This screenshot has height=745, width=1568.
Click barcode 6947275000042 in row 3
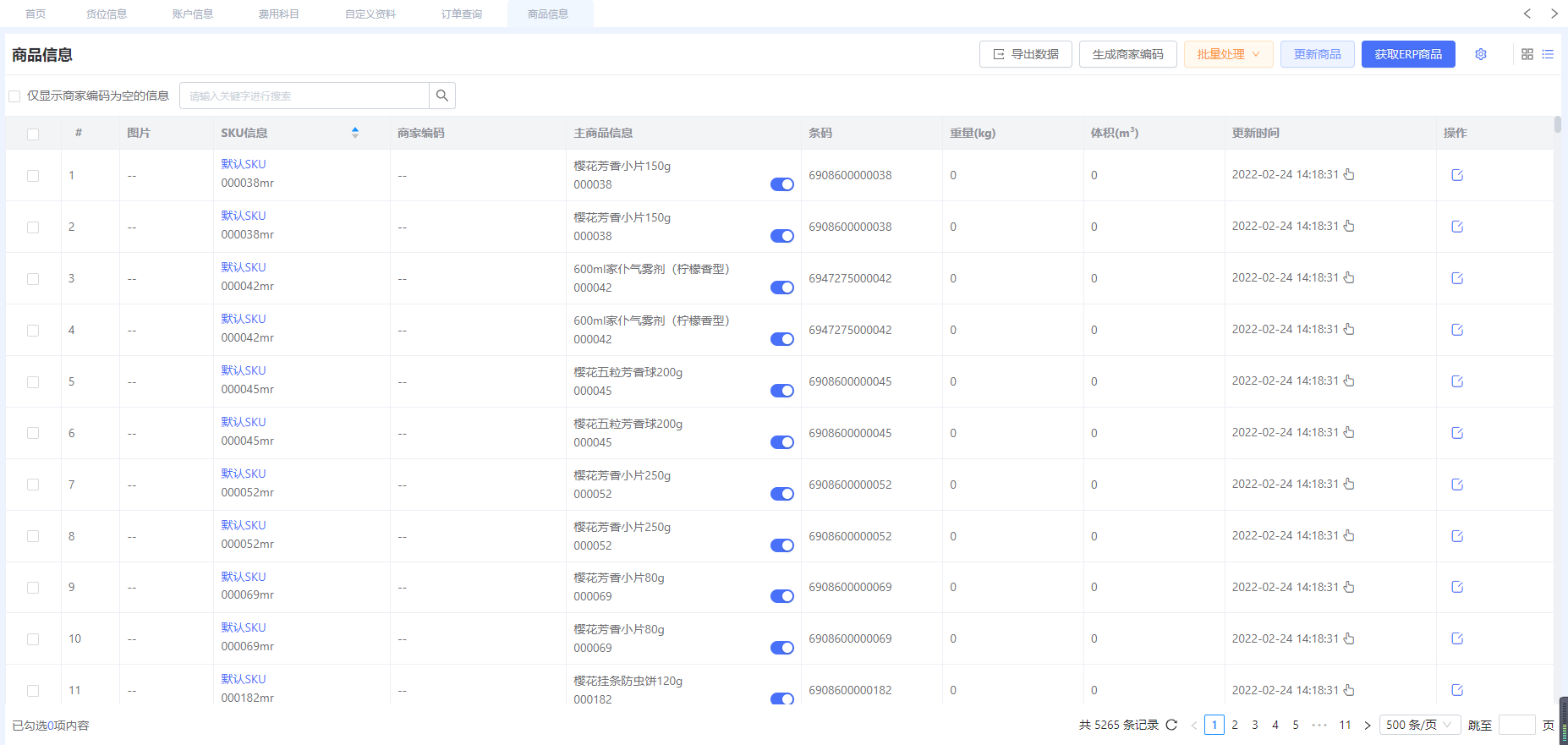point(850,278)
